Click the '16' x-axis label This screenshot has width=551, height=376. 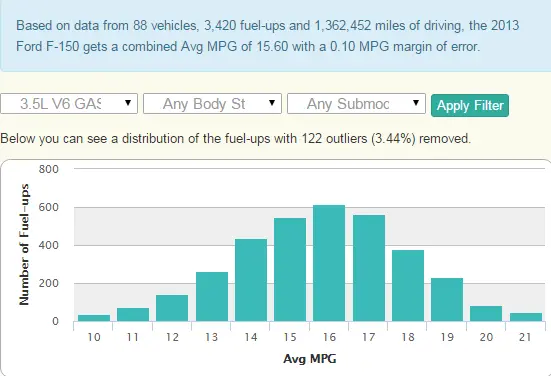pos(329,337)
